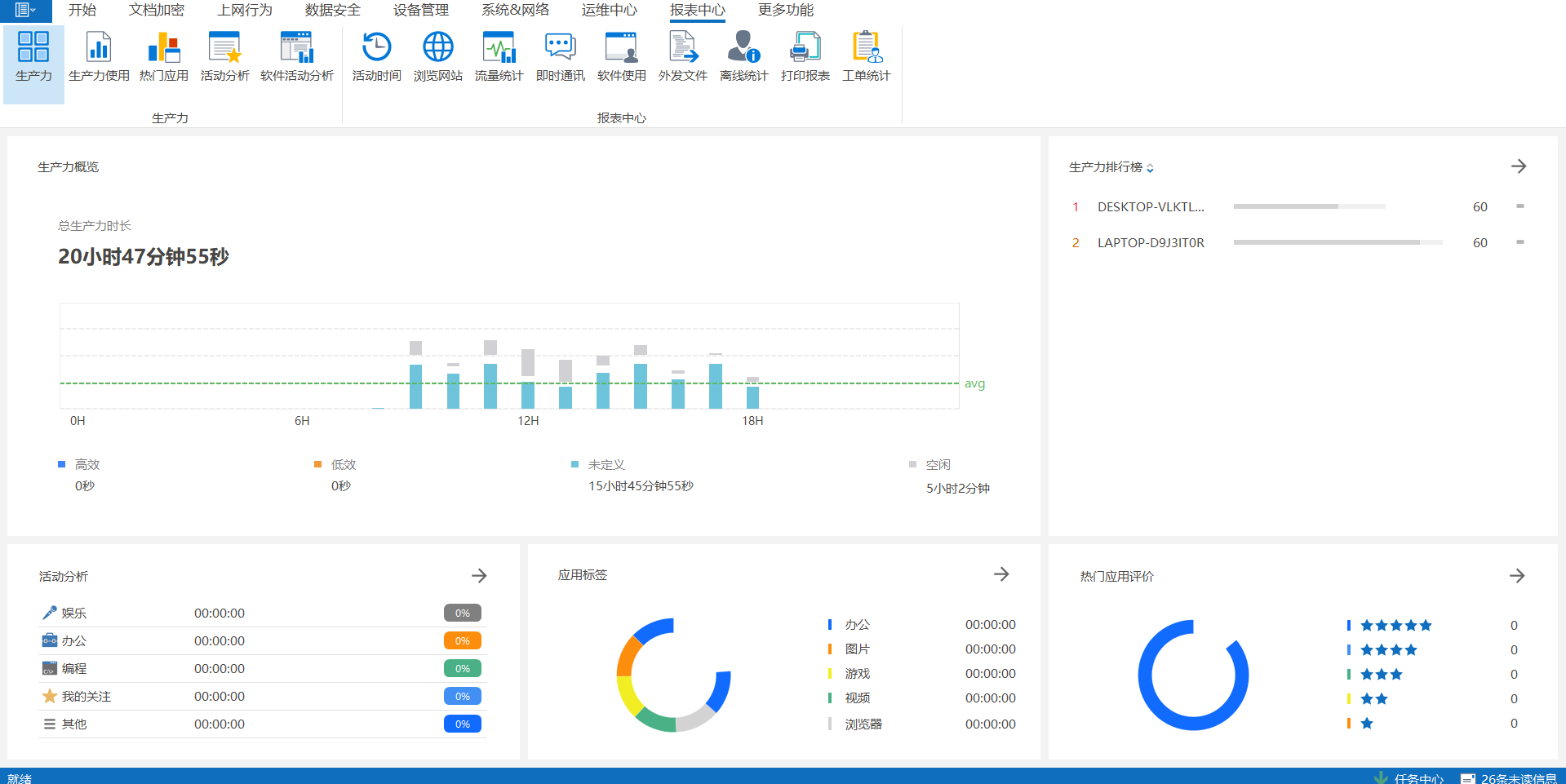Screen dimensions: 1566x784
Task: Select 娱乐 activity row
Action: coord(262,613)
